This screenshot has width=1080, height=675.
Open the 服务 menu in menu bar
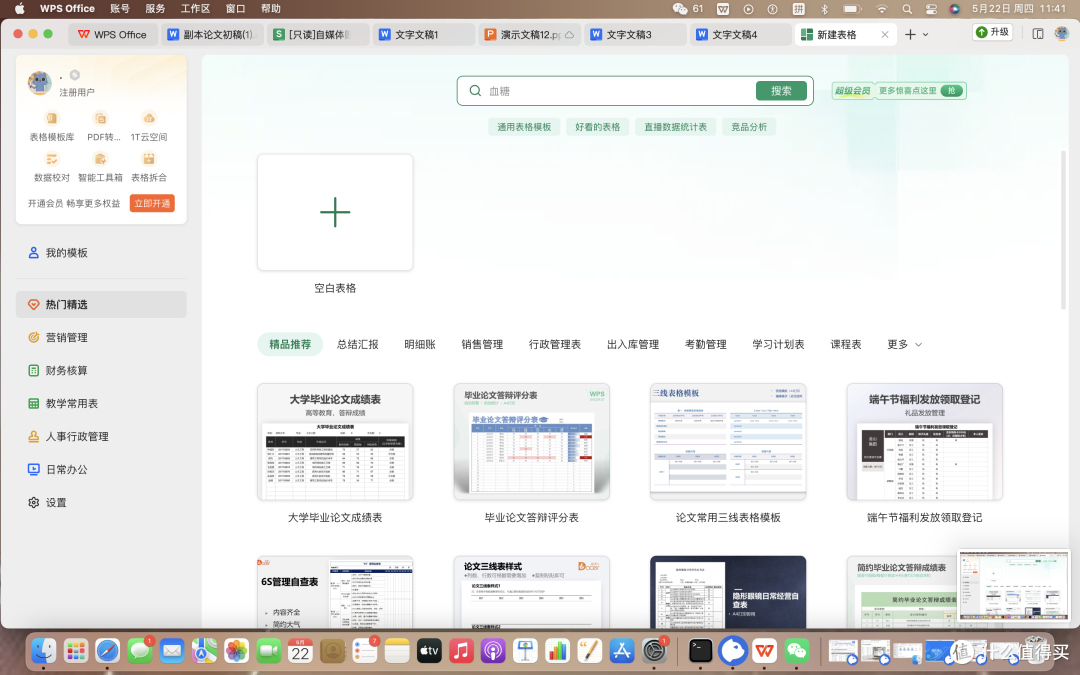tap(155, 9)
